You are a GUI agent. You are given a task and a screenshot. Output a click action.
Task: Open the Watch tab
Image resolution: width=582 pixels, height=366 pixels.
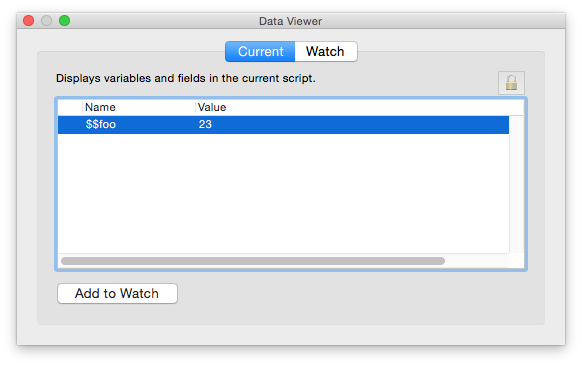coord(326,51)
